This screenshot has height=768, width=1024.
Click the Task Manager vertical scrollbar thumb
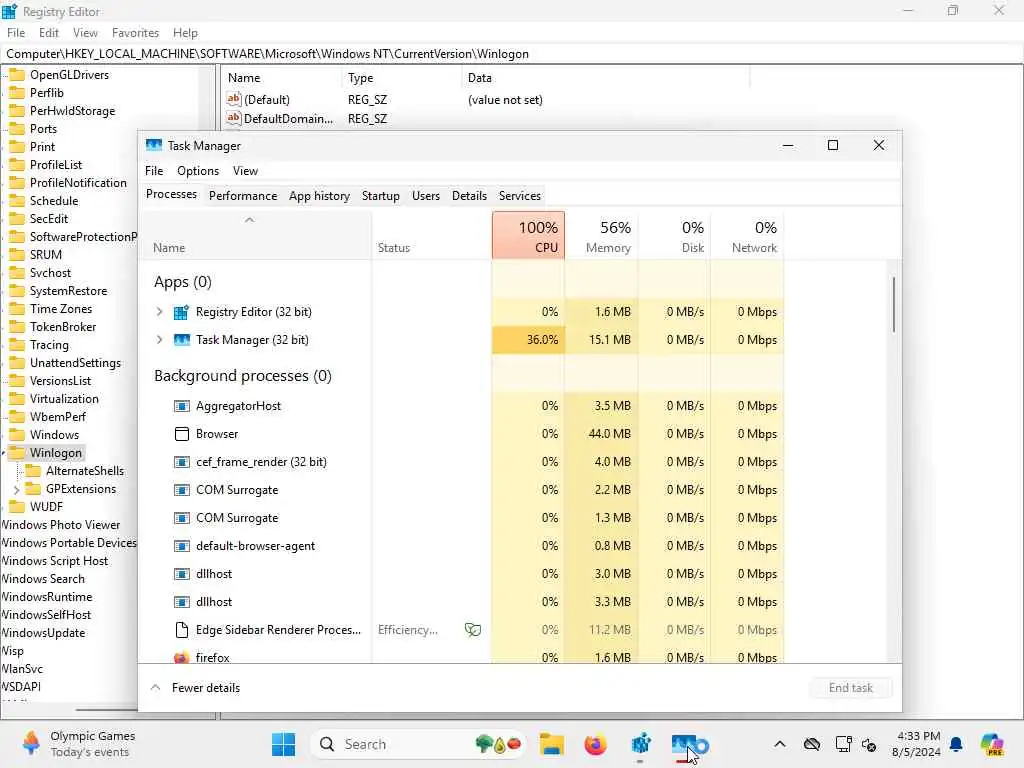click(893, 304)
